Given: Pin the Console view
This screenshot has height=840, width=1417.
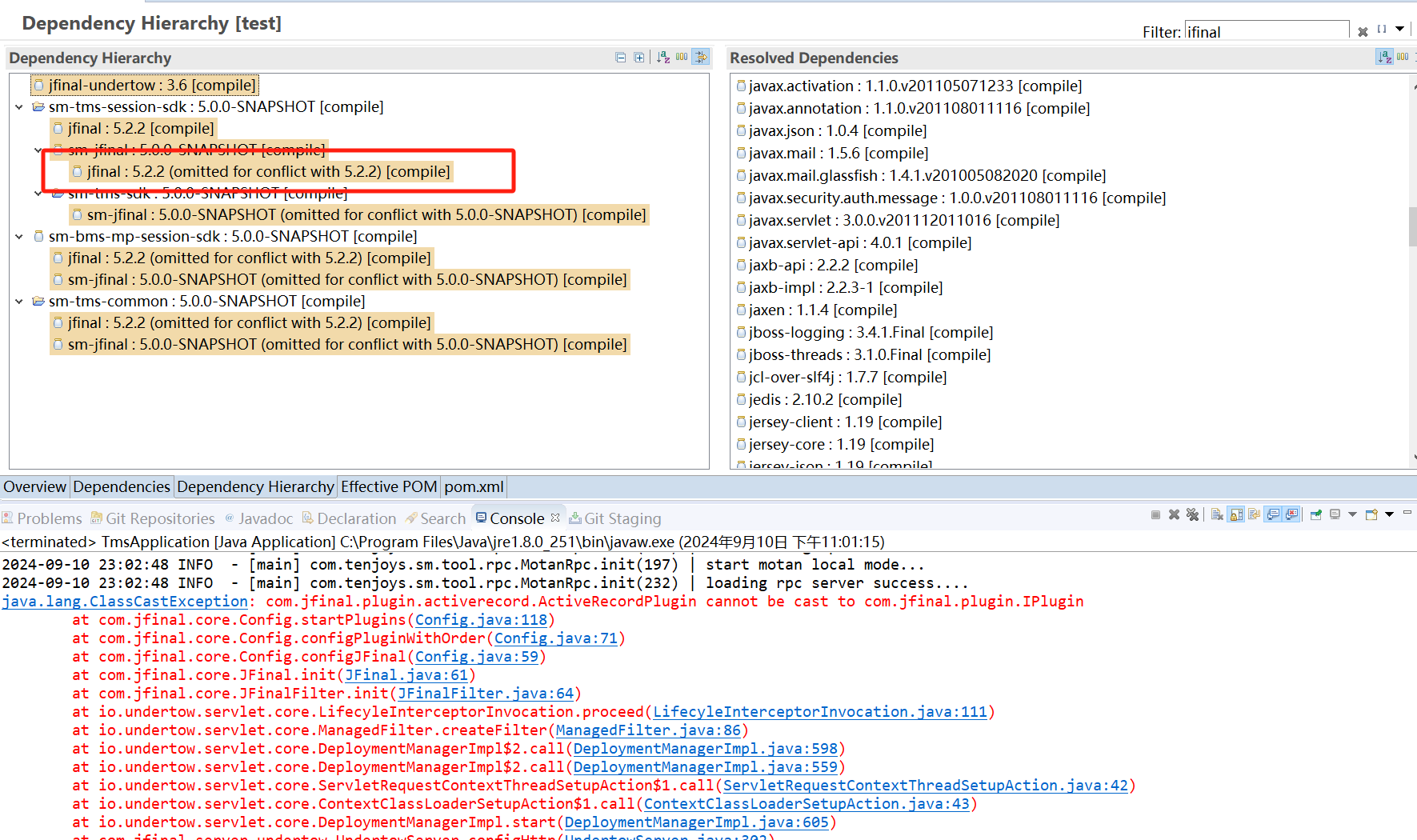Looking at the screenshot, I should (1315, 514).
